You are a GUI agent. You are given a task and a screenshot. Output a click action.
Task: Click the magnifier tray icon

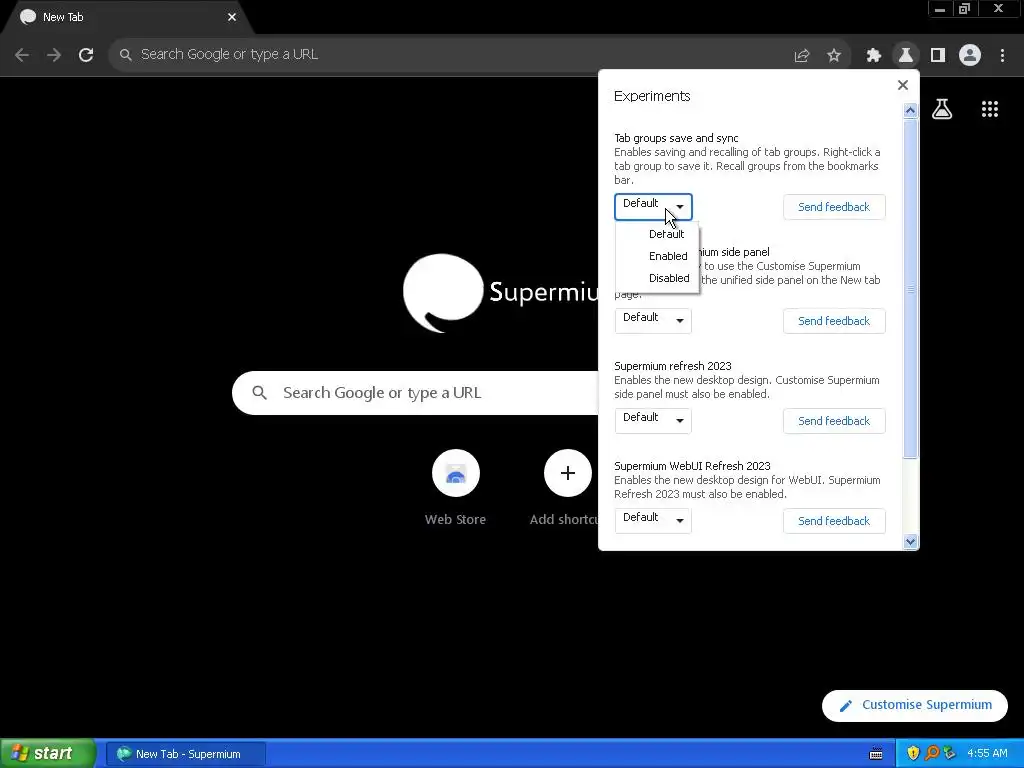(932, 754)
